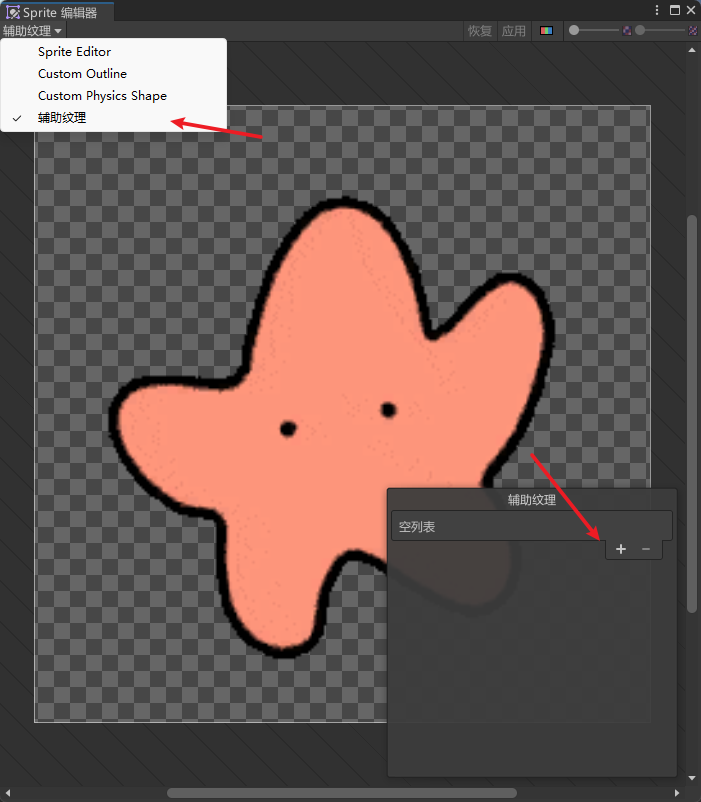
Task: Maximize the Sprite 编辑器 window
Action: [675, 10]
